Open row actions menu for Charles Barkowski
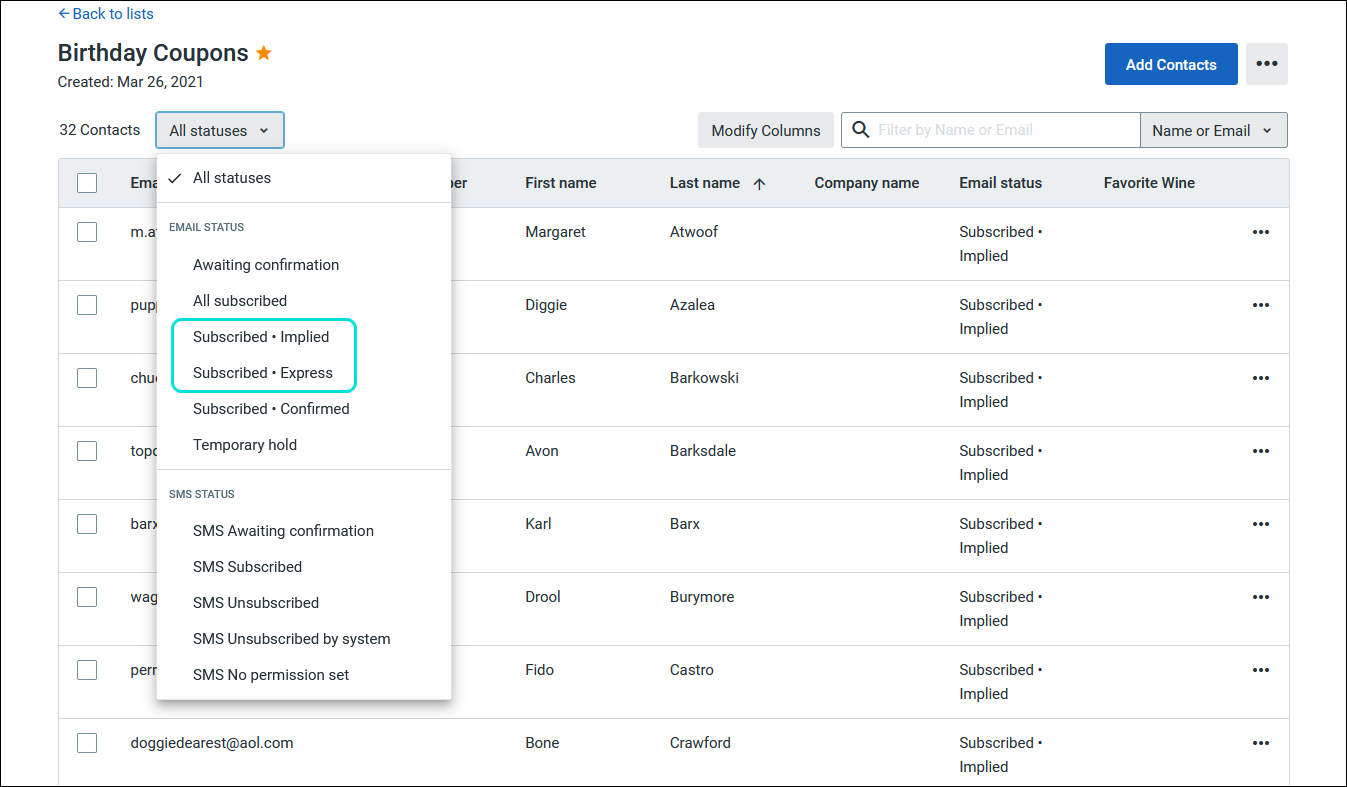 click(1261, 378)
